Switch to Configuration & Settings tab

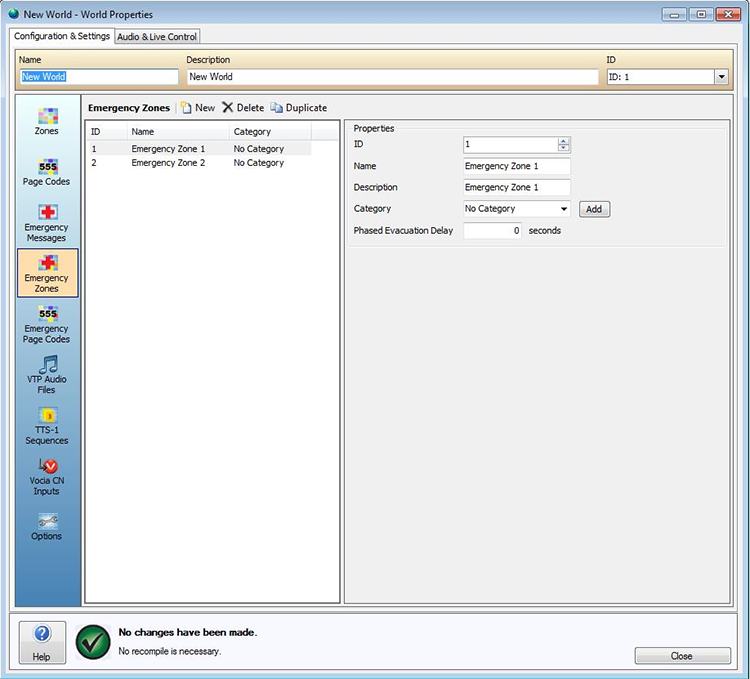click(62, 36)
